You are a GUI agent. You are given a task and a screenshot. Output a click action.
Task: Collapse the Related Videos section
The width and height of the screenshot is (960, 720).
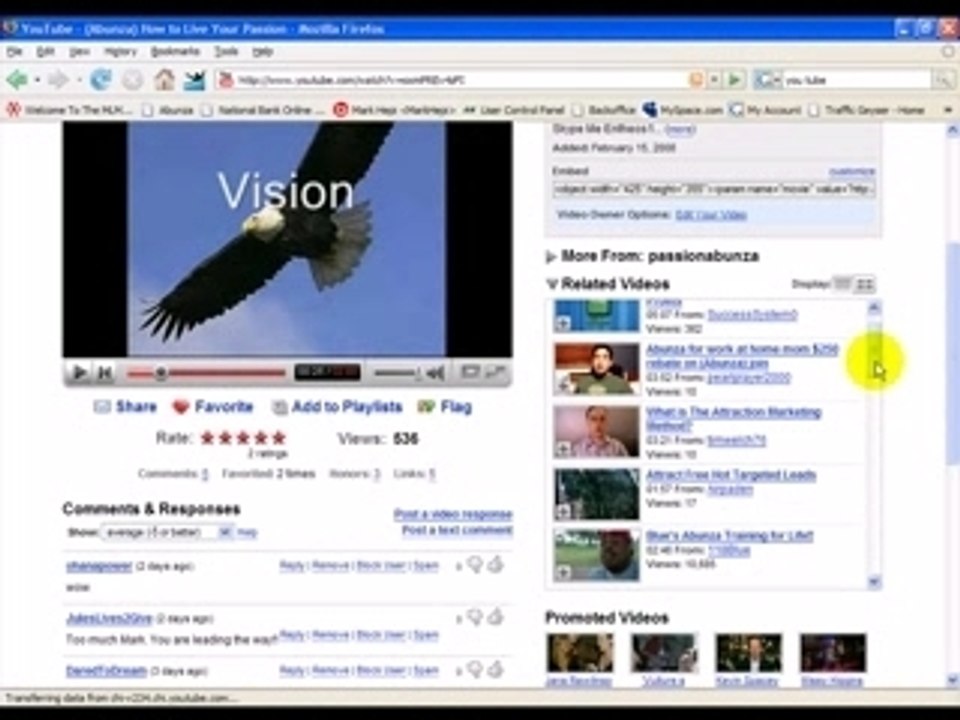(x=552, y=283)
